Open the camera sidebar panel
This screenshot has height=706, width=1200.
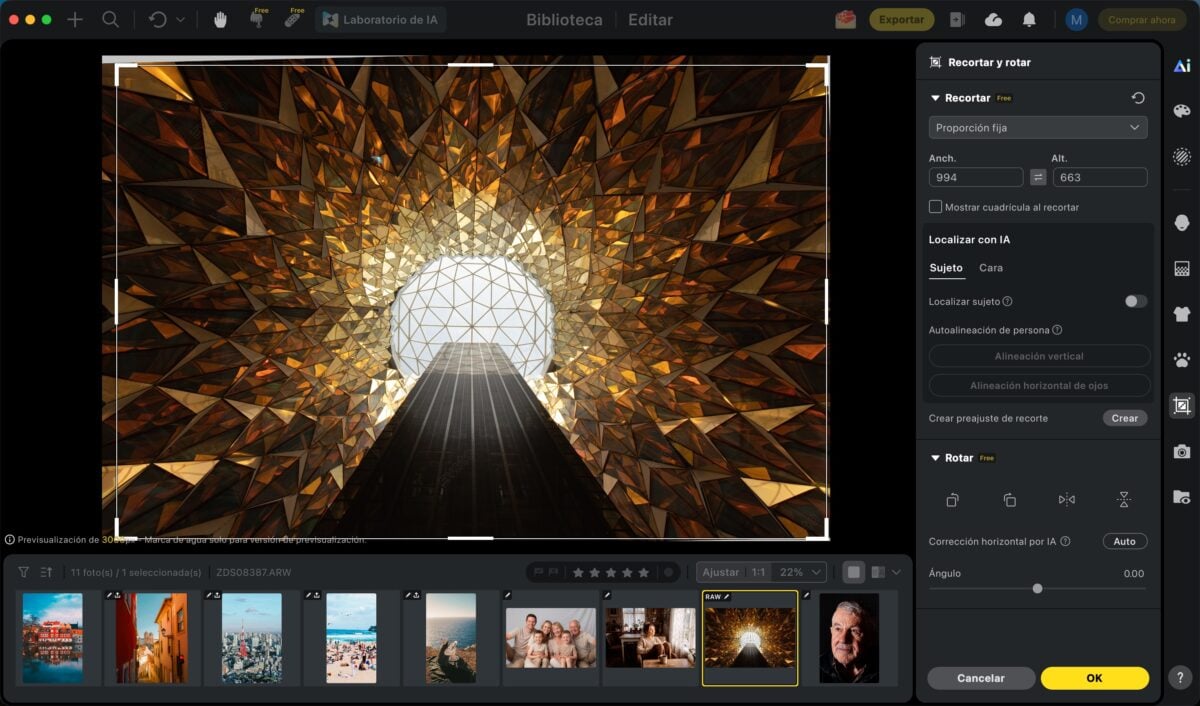point(1182,452)
